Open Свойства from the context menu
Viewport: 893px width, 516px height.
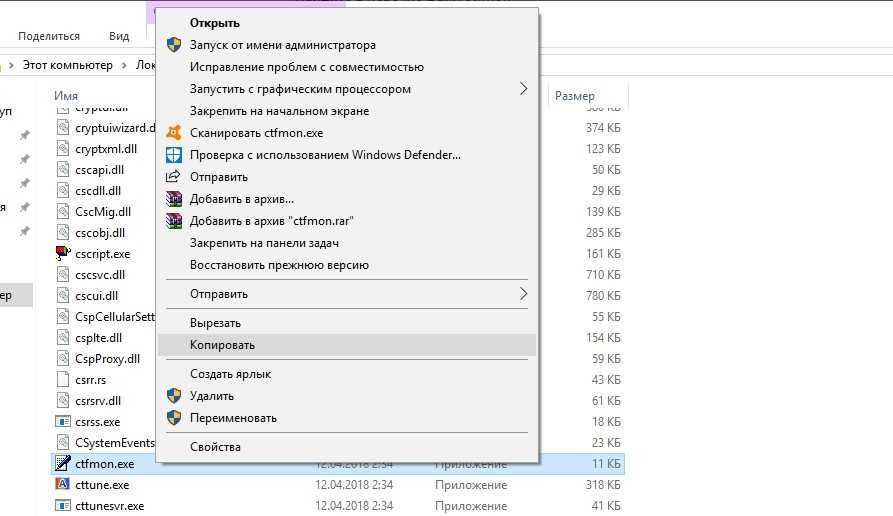[347, 447]
